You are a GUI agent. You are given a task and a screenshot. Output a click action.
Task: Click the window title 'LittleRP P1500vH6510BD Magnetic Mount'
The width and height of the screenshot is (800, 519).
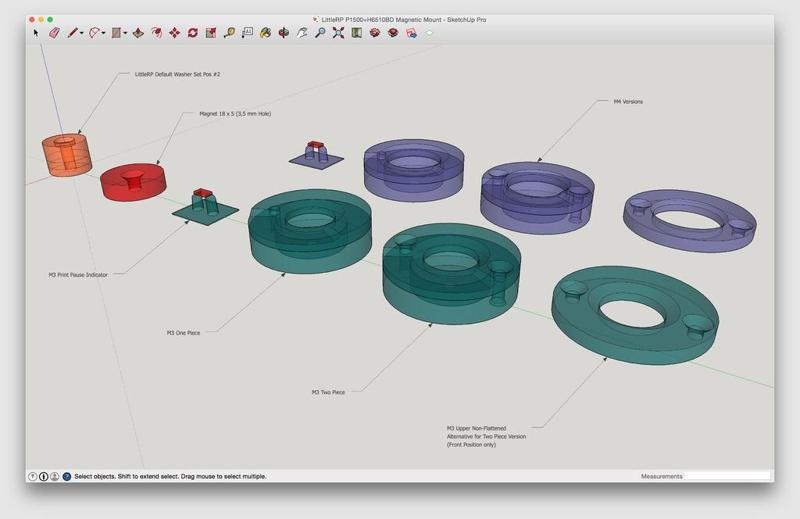coord(382,19)
